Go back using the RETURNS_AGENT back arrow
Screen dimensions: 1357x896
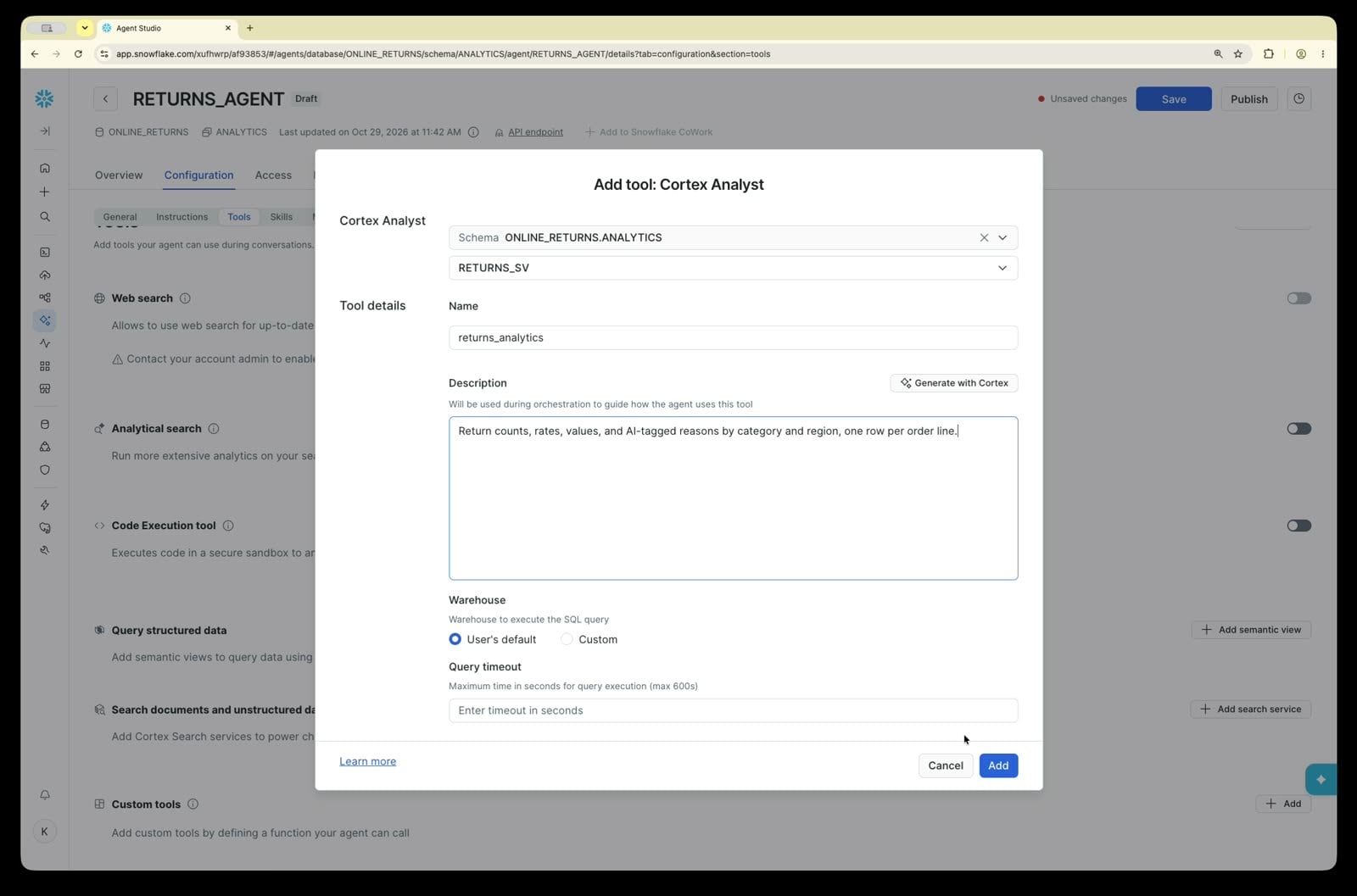(x=105, y=99)
